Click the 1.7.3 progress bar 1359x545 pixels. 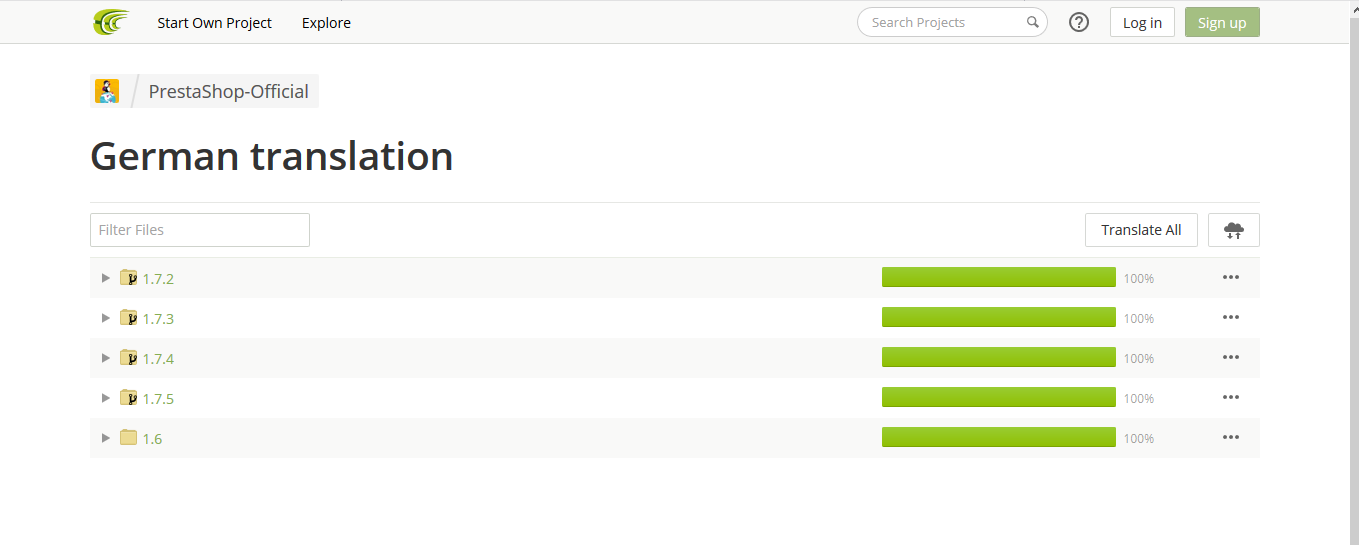998,317
